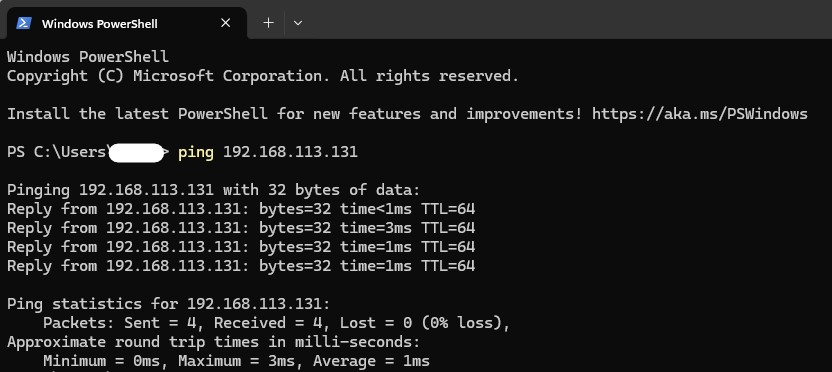Click the reply line showing time<1ms
The width and height of the screenshot is (832, 372).
pyautogui.click(x=241, y=209)
